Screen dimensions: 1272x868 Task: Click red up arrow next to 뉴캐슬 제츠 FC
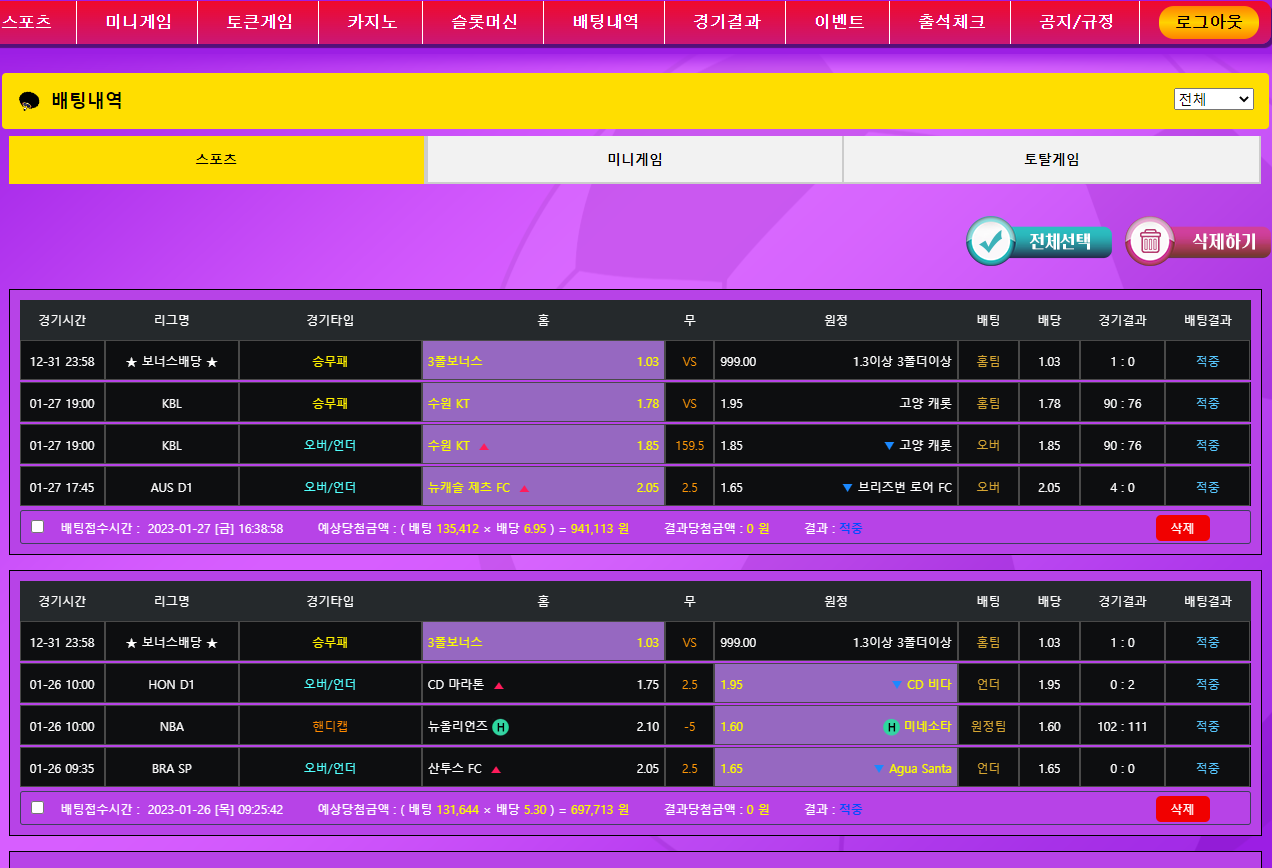pyautogui.click(x=524, y=488)
